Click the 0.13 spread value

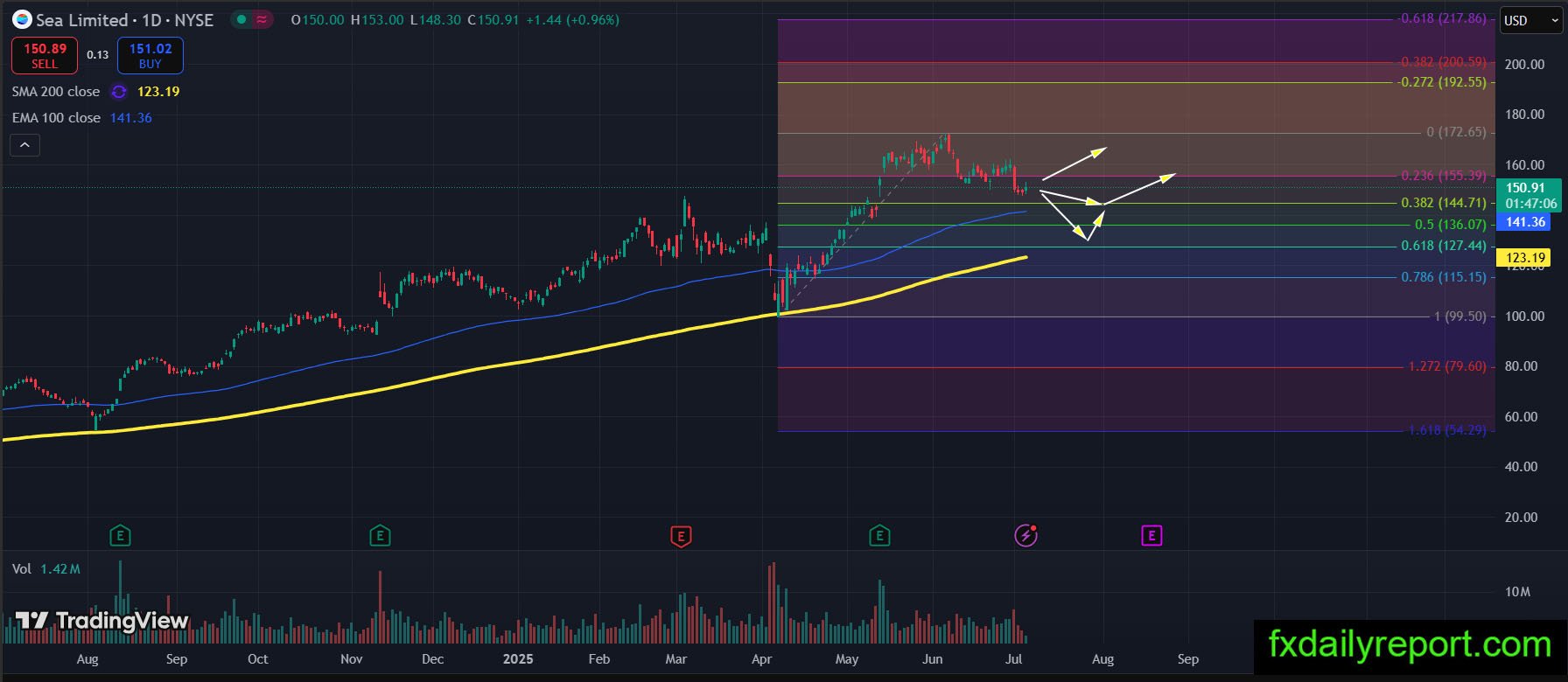pyautogui.click(x=98, y=55)
